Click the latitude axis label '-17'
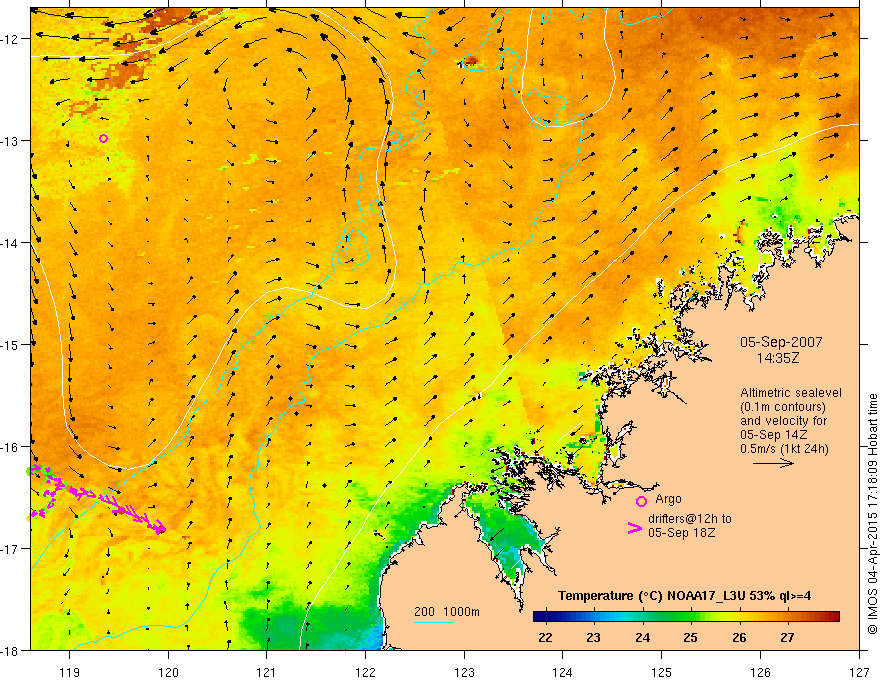880x680 pixels. [10, 549]
